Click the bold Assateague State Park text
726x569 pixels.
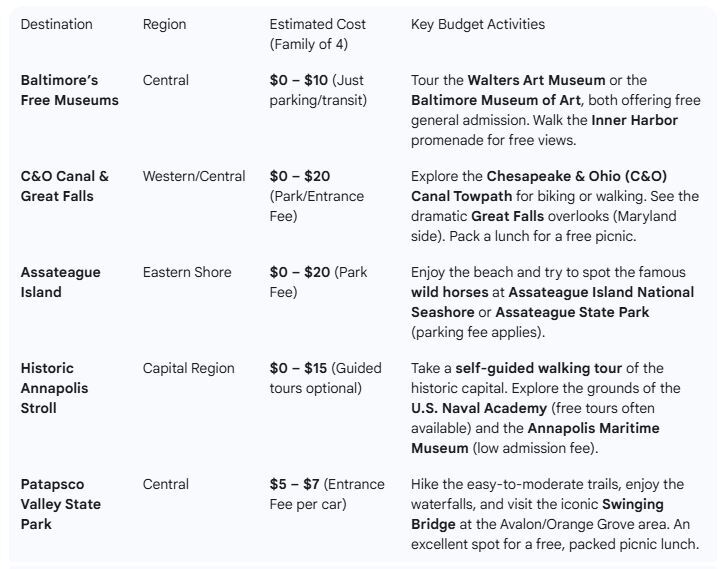point(572,312)
